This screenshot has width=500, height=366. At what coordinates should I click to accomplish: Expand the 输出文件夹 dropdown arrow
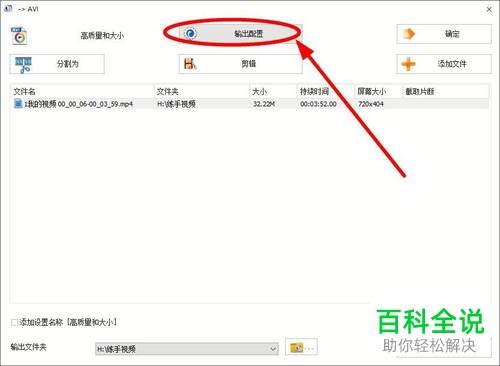point(273,349)
